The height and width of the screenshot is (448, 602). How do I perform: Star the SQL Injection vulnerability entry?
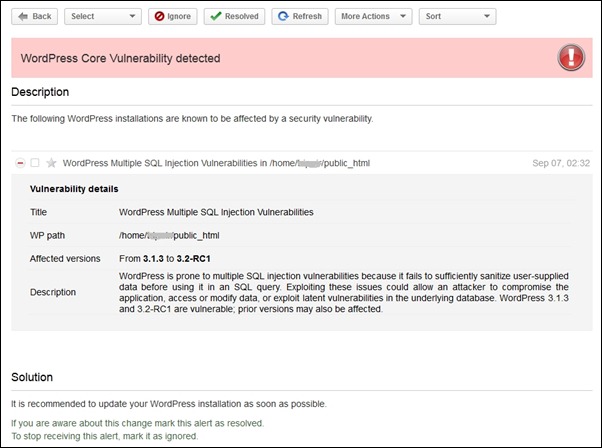[x=51, y=163]
